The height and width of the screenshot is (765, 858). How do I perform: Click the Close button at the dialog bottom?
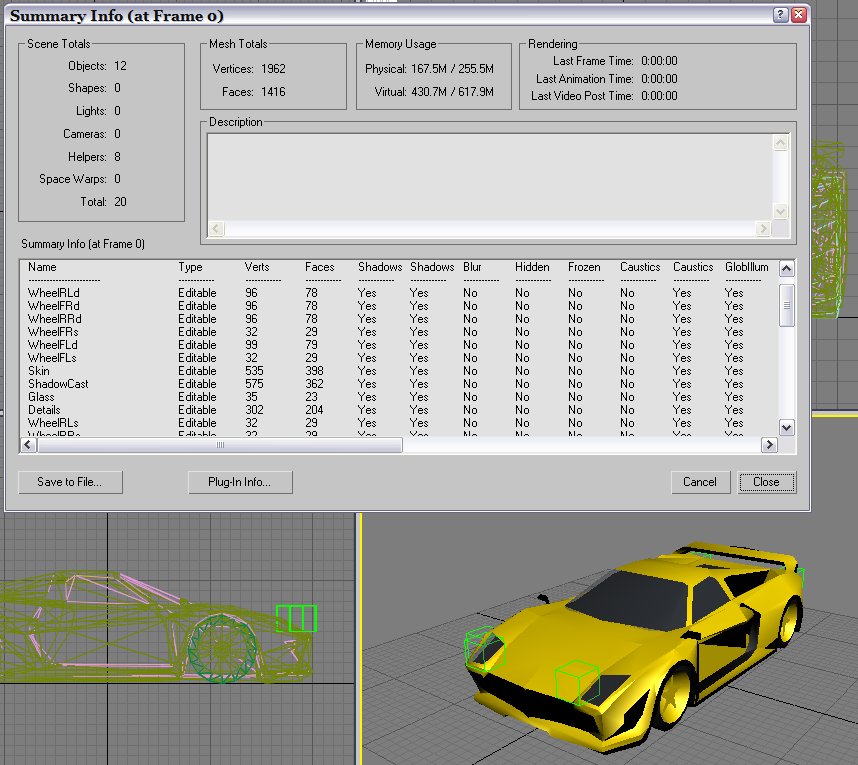[766, 482]
